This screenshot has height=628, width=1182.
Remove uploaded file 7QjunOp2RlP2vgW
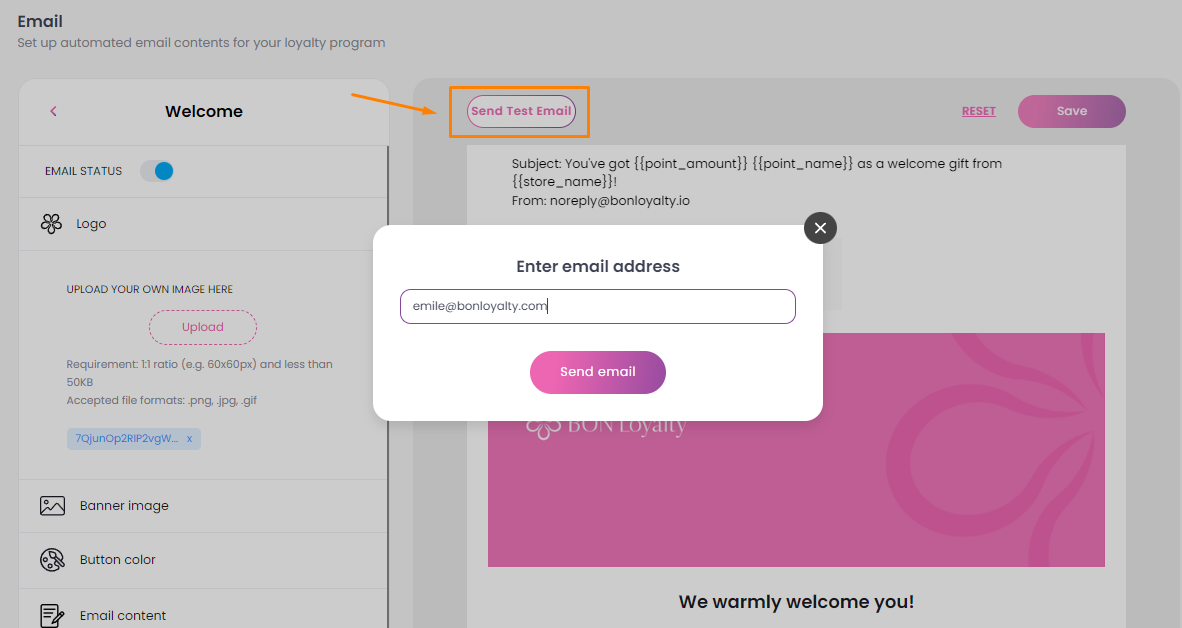tap(189, 439)
